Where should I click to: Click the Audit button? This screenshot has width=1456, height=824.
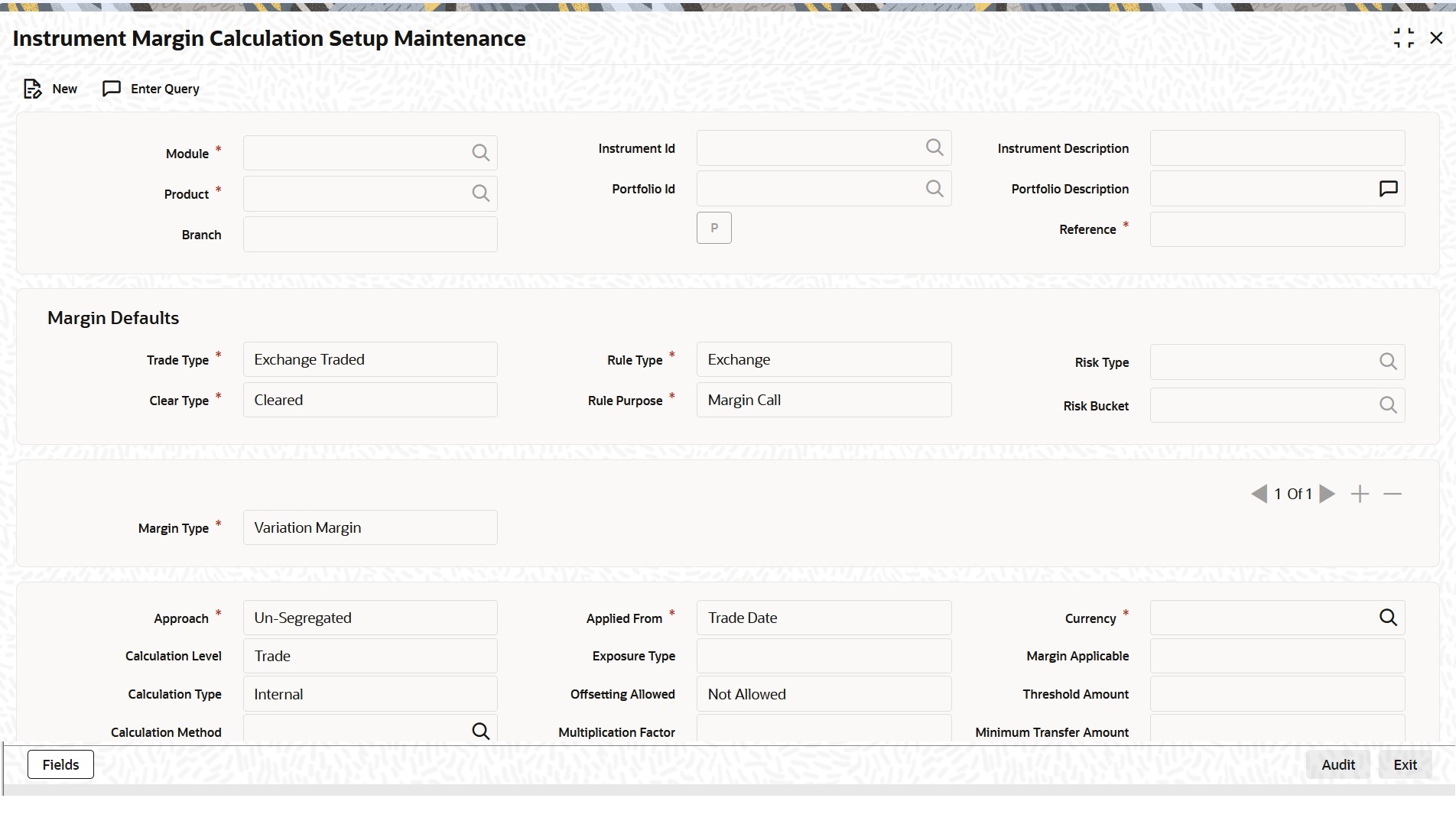(1338, 764)
